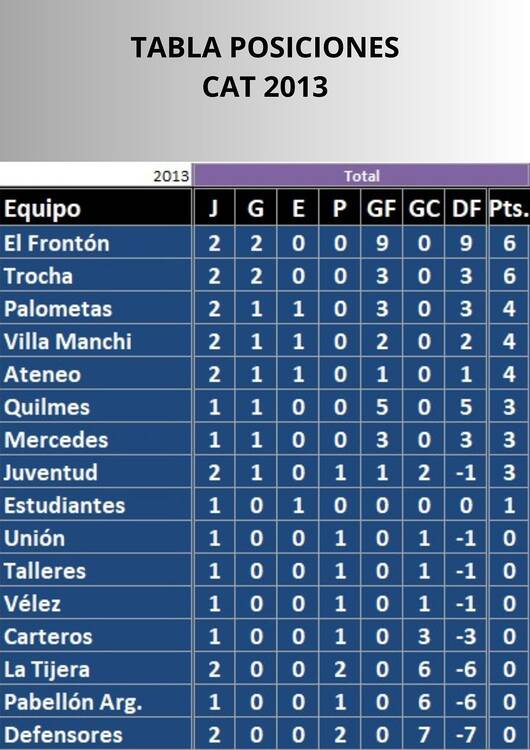Click the La Tijera team cell
Screen dimensions: 530x750
[96, 669]
